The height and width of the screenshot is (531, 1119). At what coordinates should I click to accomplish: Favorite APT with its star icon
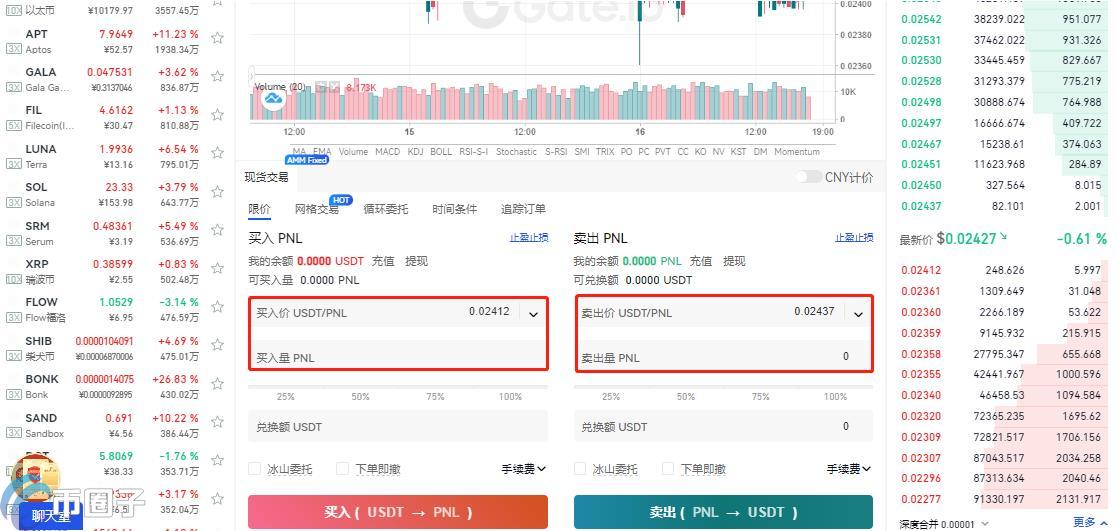[217, 41]
